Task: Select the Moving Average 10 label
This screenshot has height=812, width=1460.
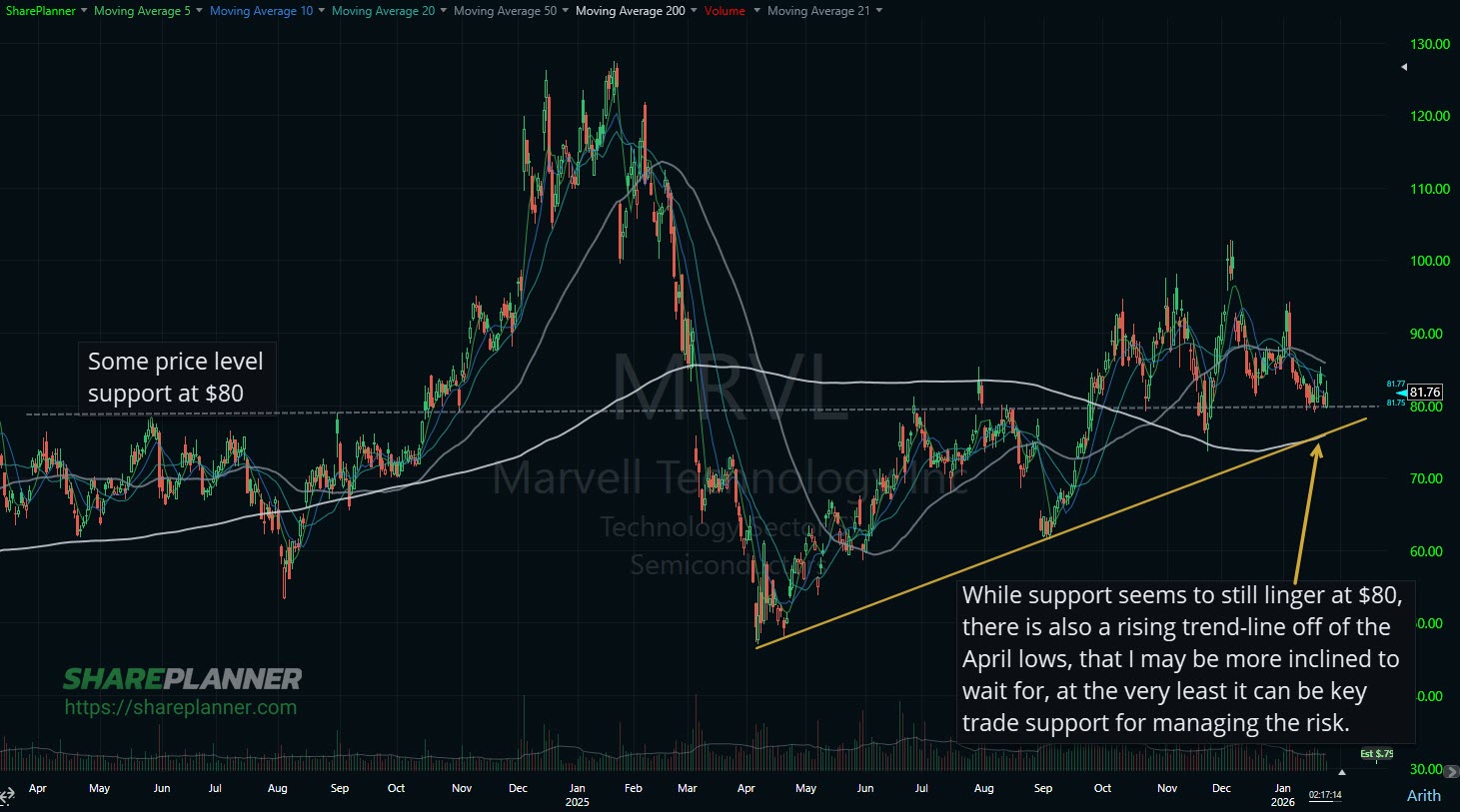Action: (x=262, y=11)
